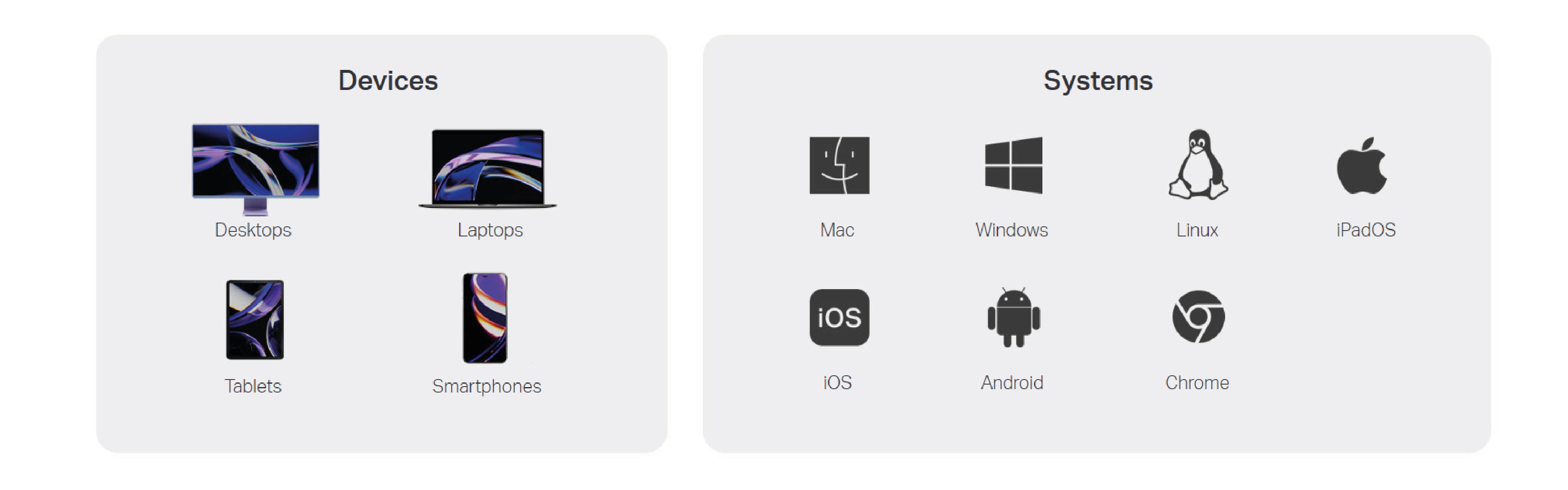Screen dimensions: 1568x490
Task: Open the Desktops monitor image
Action: (255, 169)
